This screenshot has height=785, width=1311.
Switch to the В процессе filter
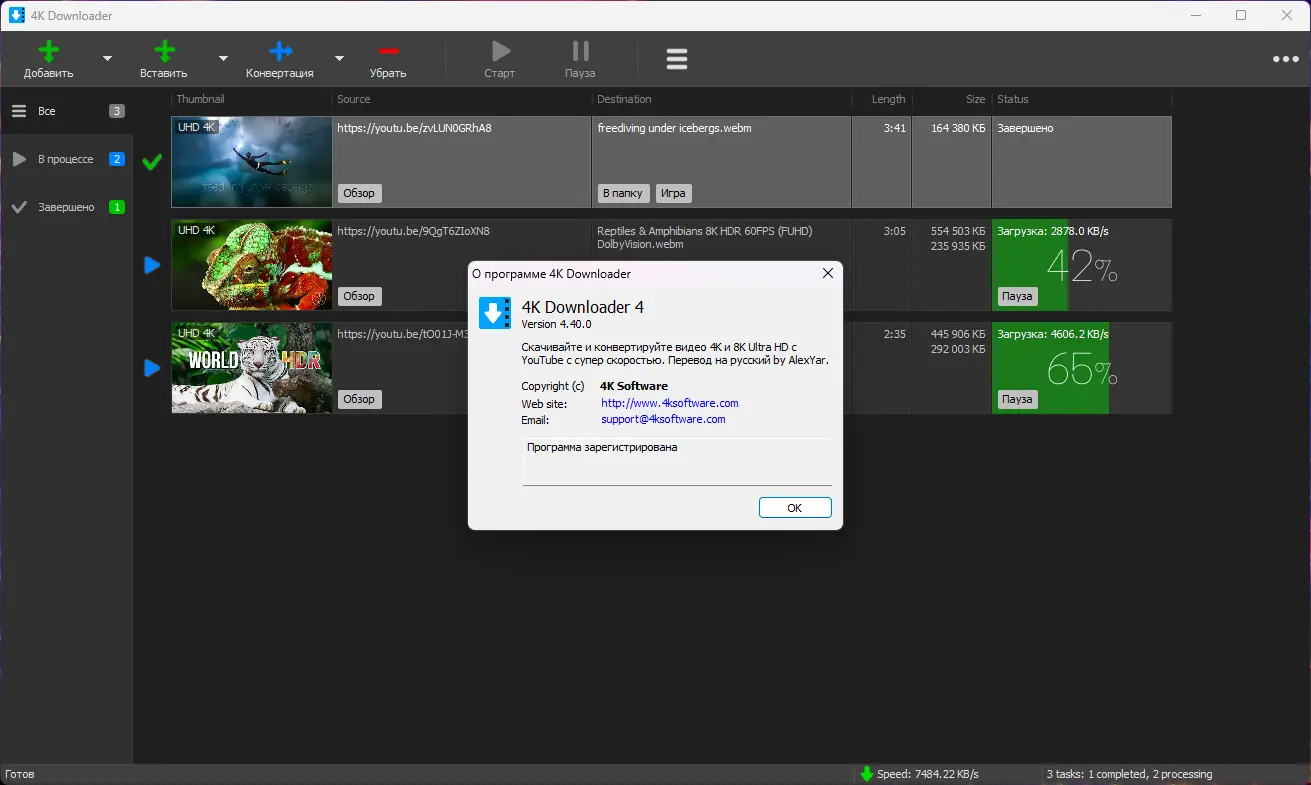click(x=66, y=158)
